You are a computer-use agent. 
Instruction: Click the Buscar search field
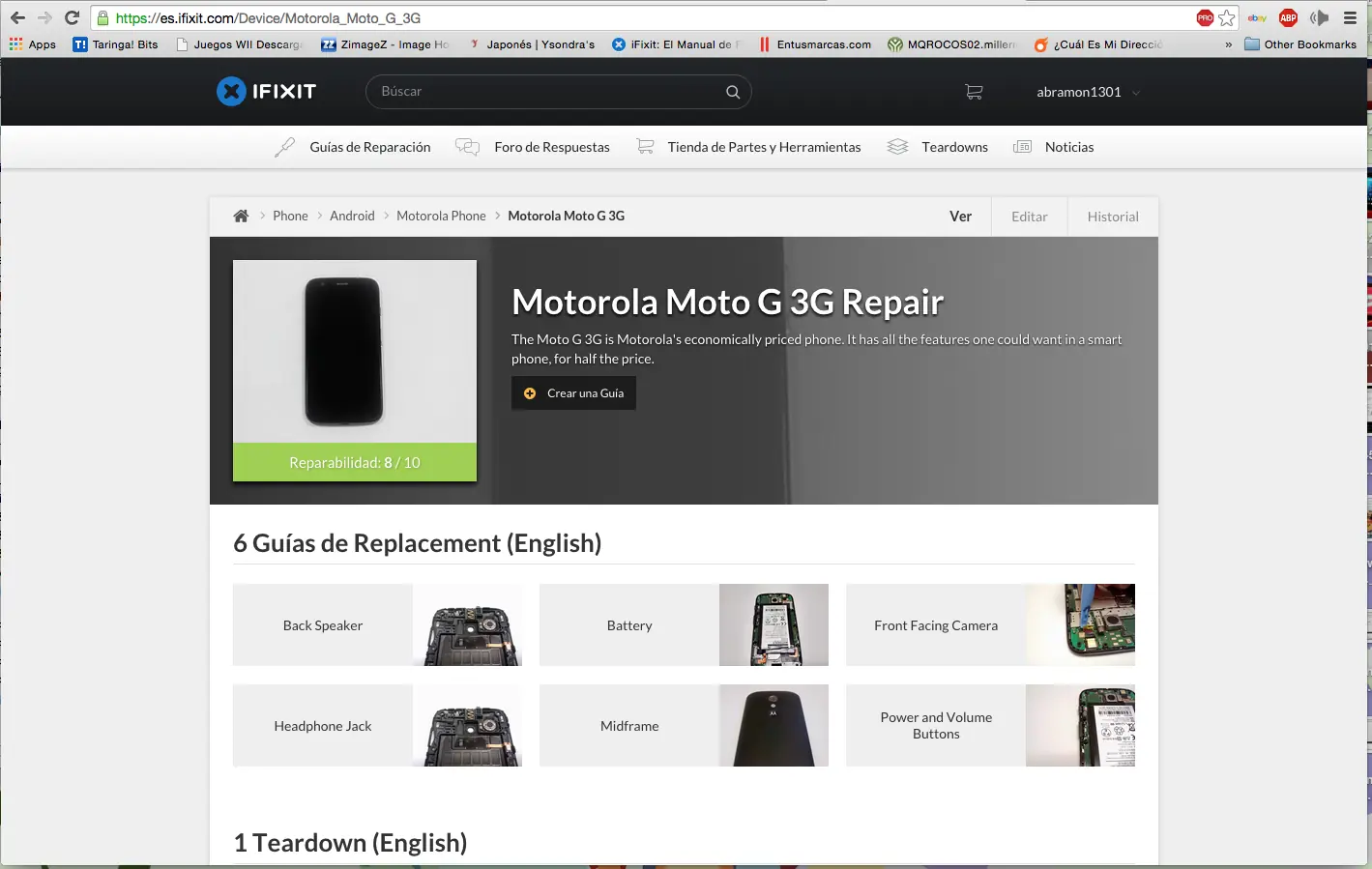(x=558, y=92)
